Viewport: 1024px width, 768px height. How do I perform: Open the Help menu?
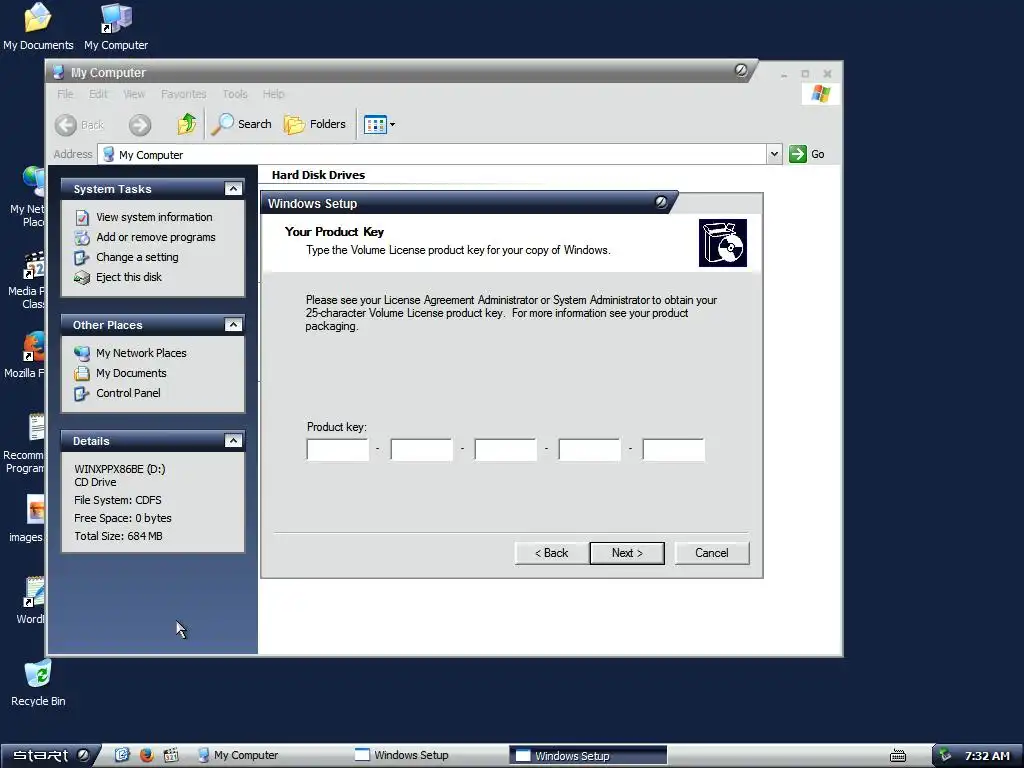tap(273, 94)
